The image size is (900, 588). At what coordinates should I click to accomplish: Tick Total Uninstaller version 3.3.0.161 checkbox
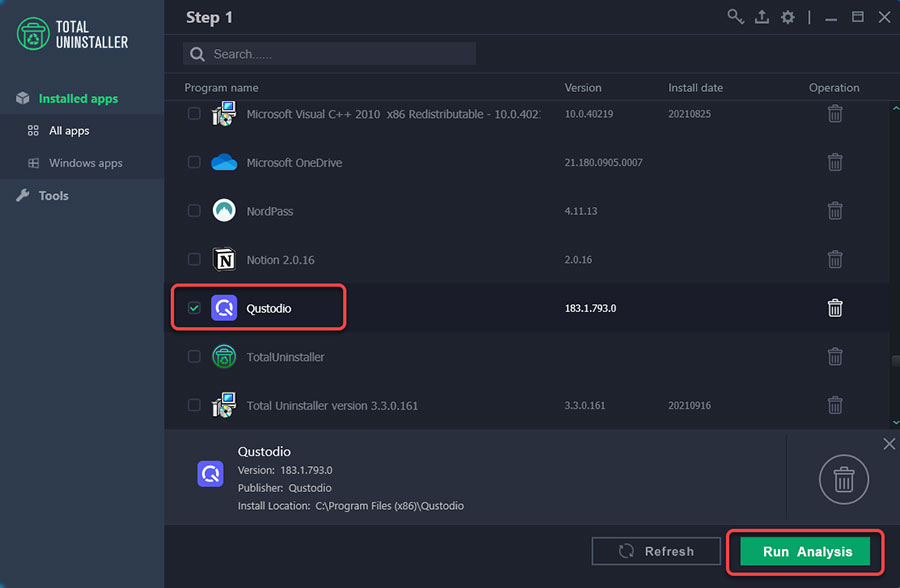pos(194,405)
